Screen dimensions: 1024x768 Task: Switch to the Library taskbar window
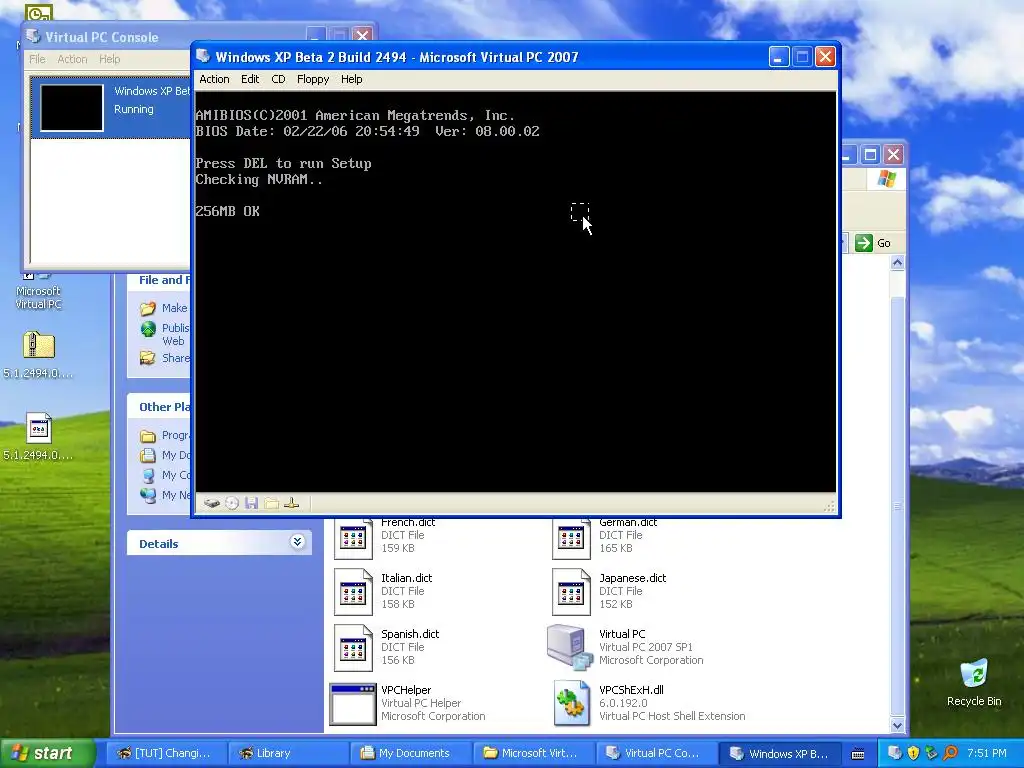(x=287, y=753)
